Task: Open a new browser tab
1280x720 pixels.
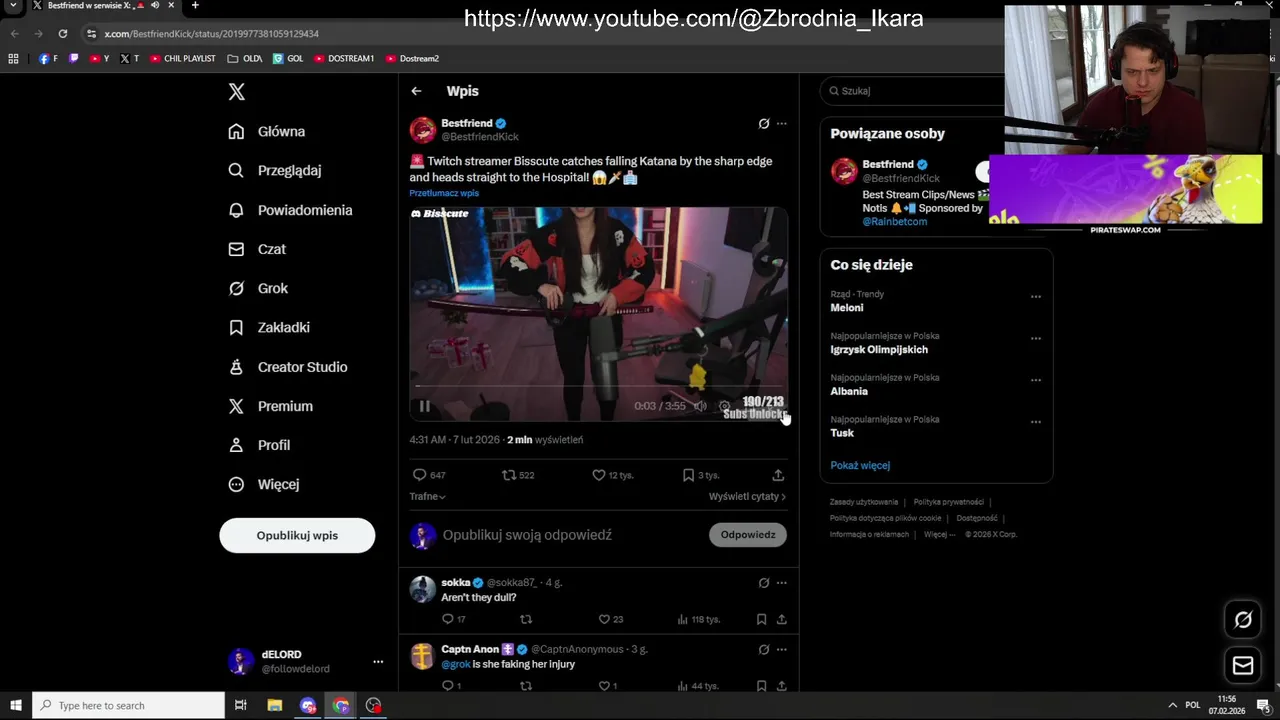Action: pos(195,6)
